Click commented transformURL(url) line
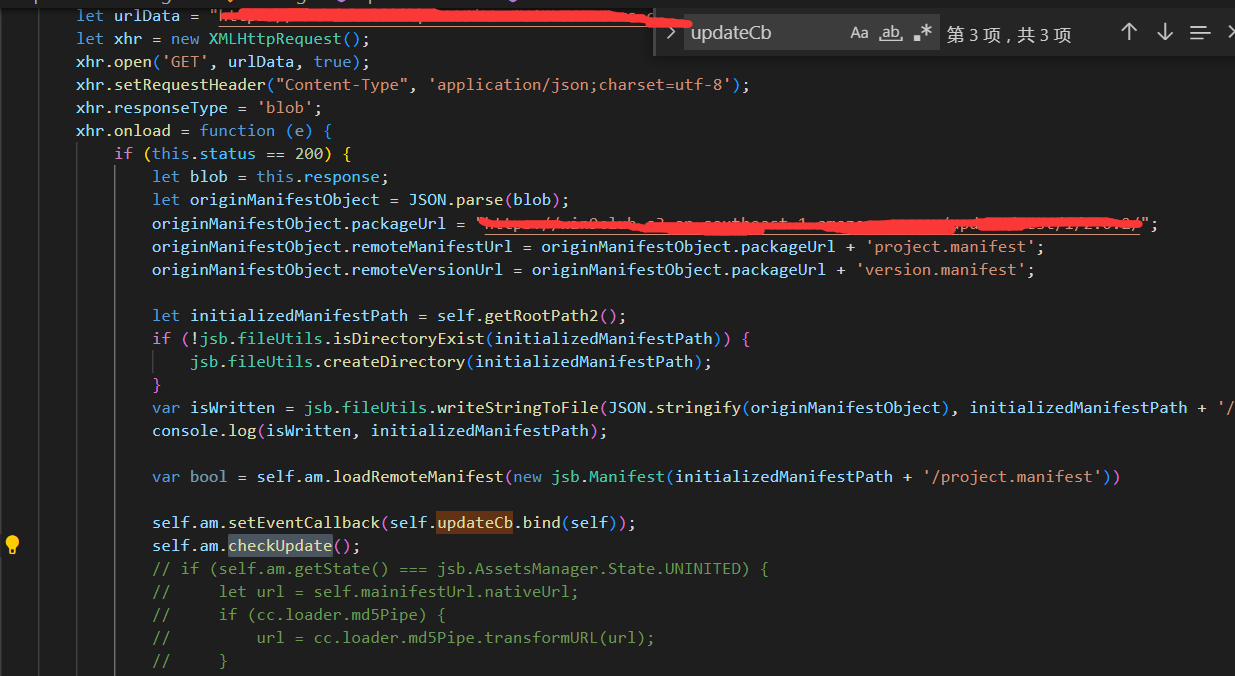This screenshot has height=676, width=1235. 405,637
